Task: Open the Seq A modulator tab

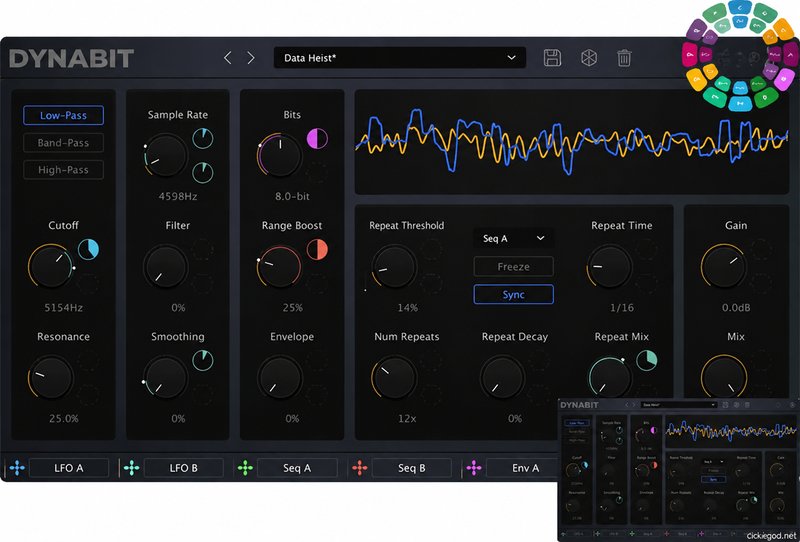Action: click(297, 468)
